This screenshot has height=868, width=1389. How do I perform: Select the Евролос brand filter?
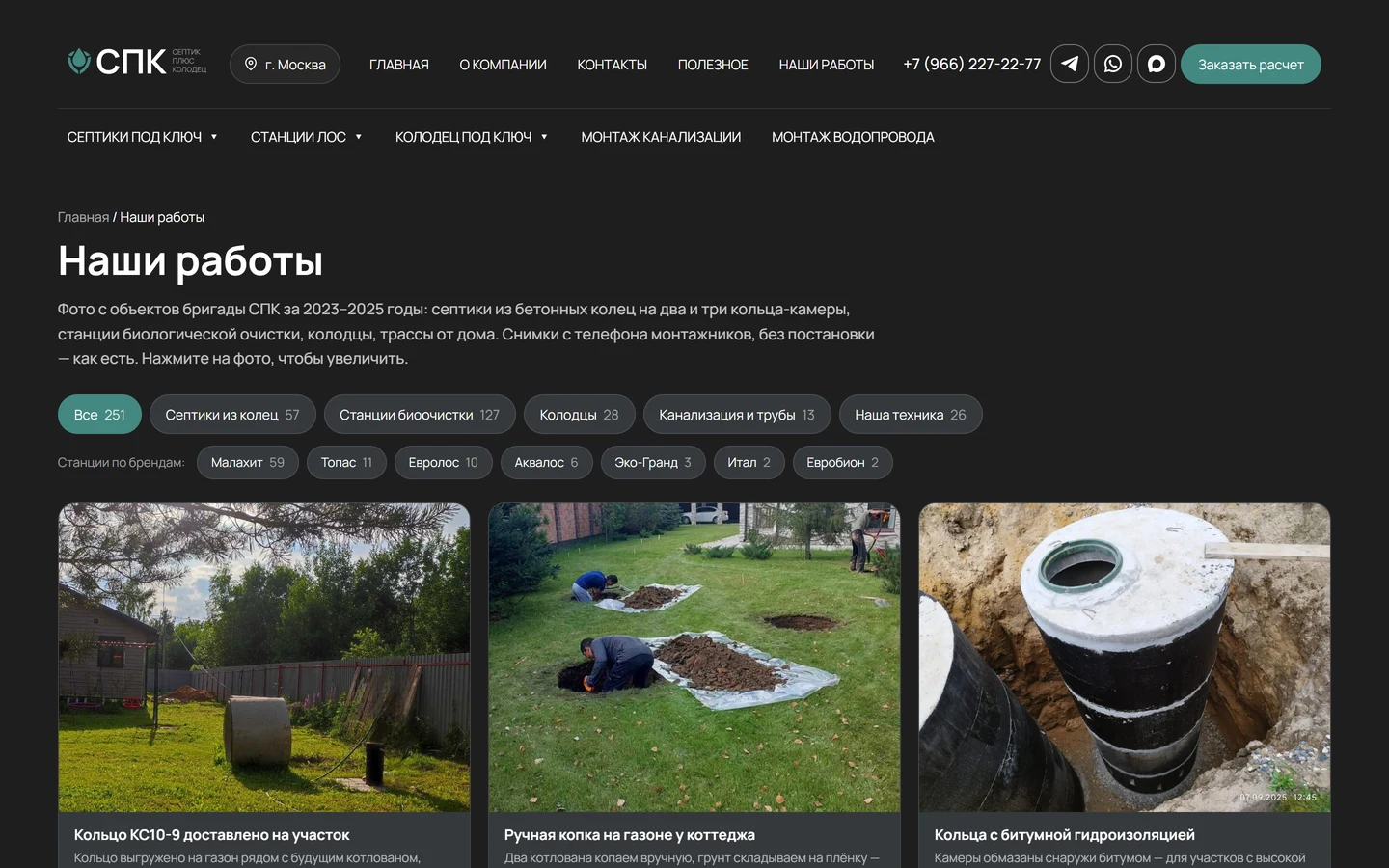[x=444, y=463]
